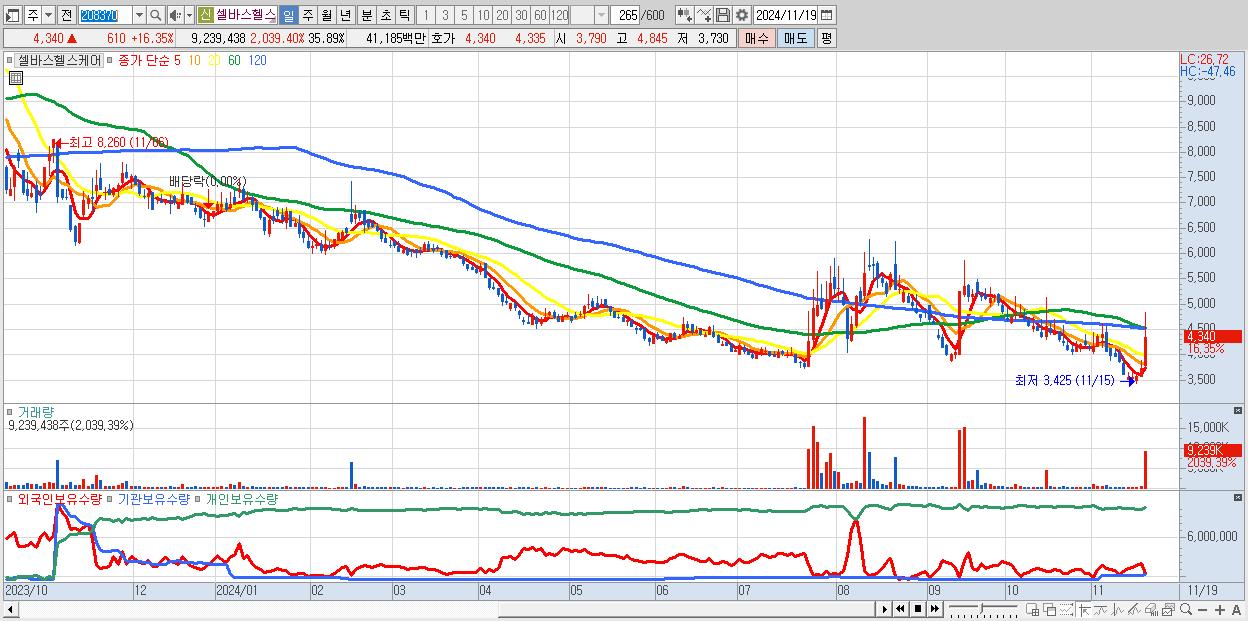1248x621 pixels.
Task: Switch to monthly (월) chart period
Action: 326,15
